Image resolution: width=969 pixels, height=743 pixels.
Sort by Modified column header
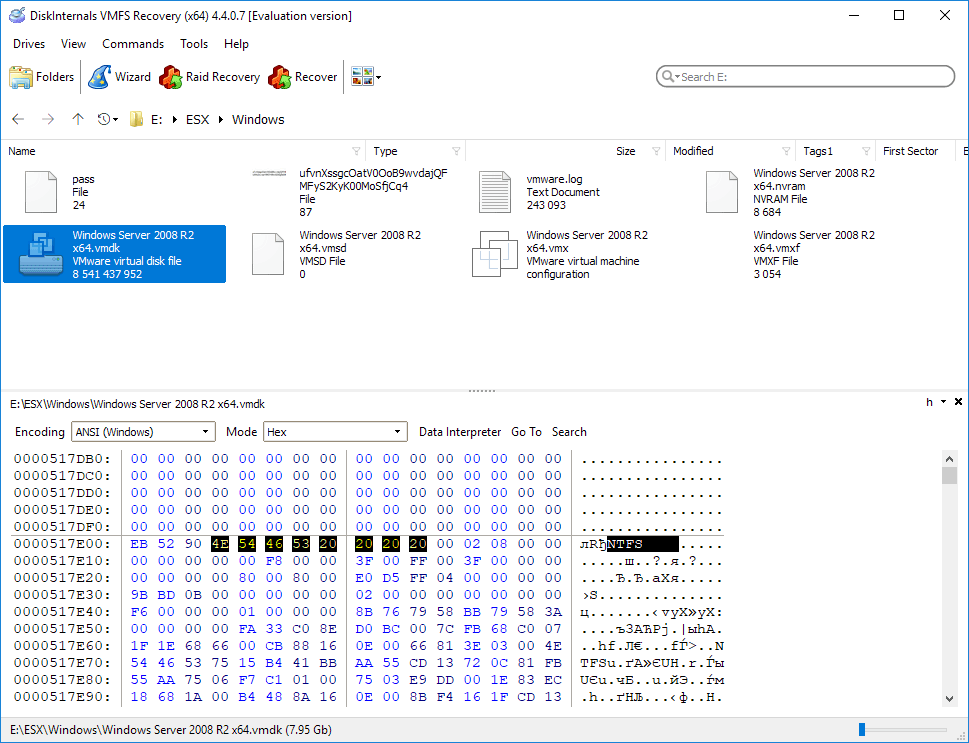693,151
